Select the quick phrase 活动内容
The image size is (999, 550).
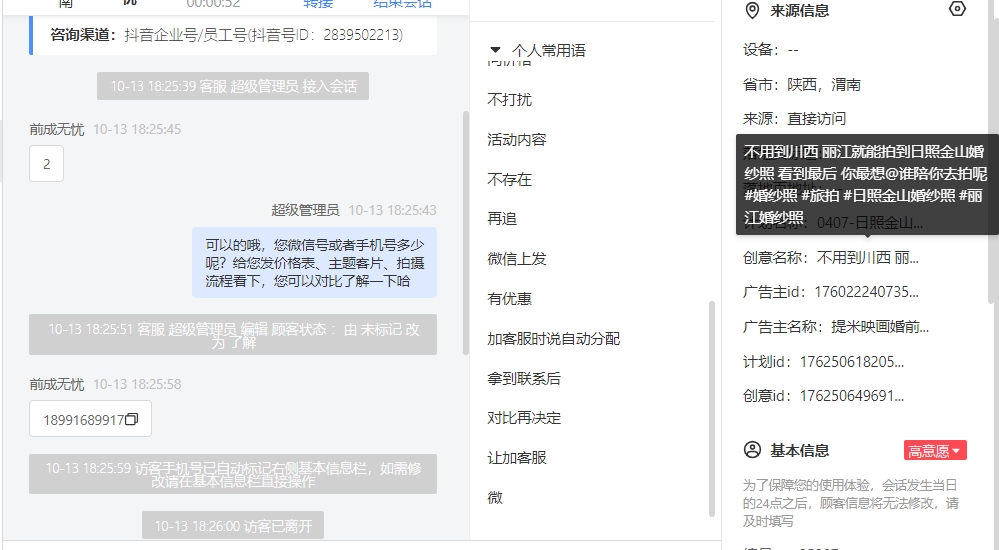pos(517,140)
